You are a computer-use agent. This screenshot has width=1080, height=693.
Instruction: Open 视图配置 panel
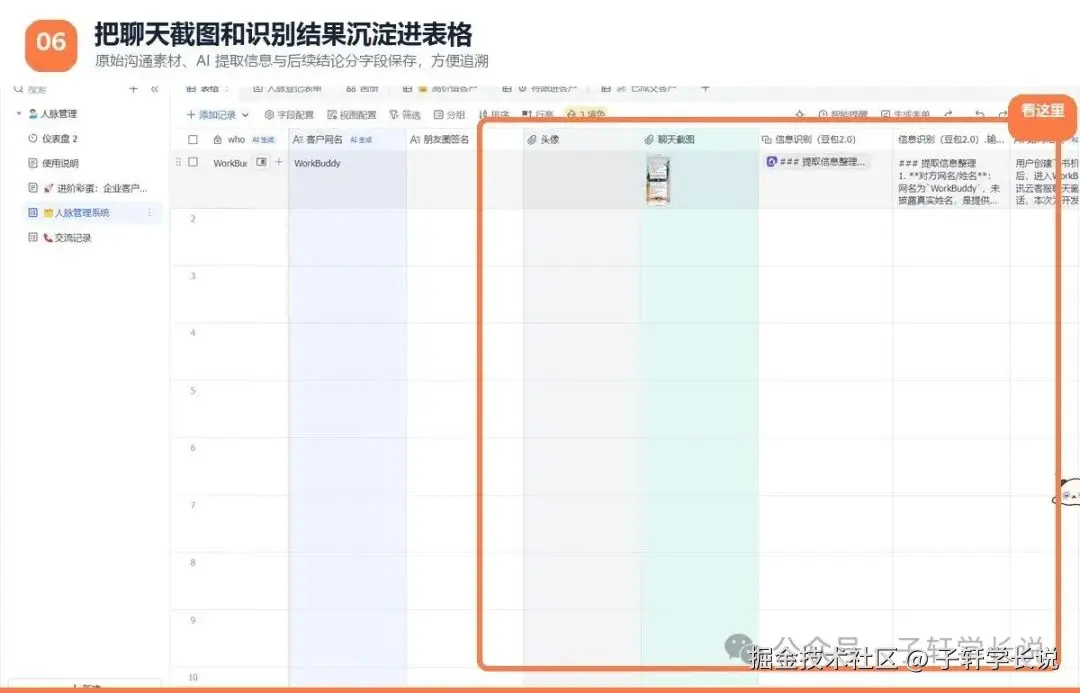pos(352,114)
